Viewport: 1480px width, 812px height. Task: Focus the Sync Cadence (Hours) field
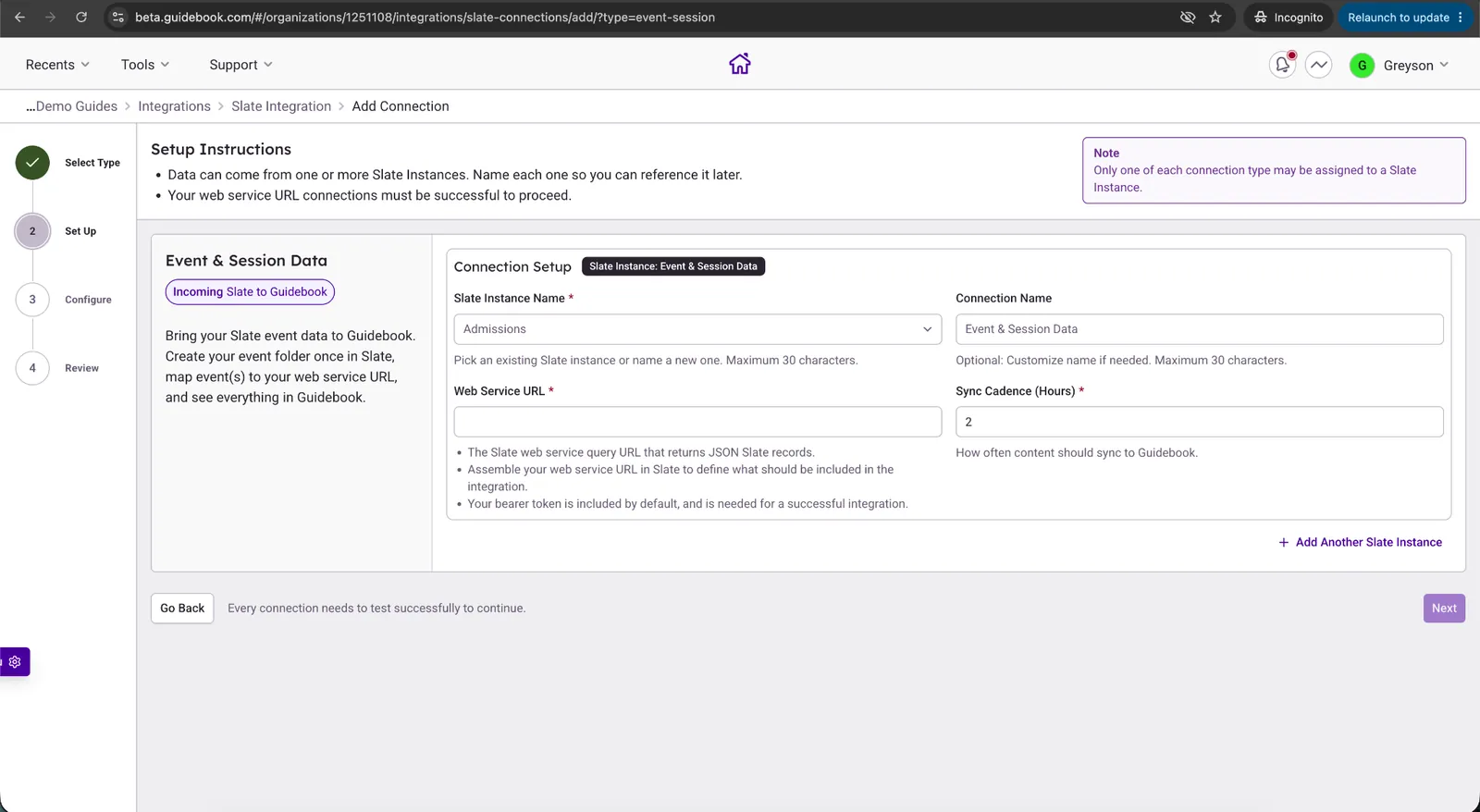click(x=1199, y=422)
